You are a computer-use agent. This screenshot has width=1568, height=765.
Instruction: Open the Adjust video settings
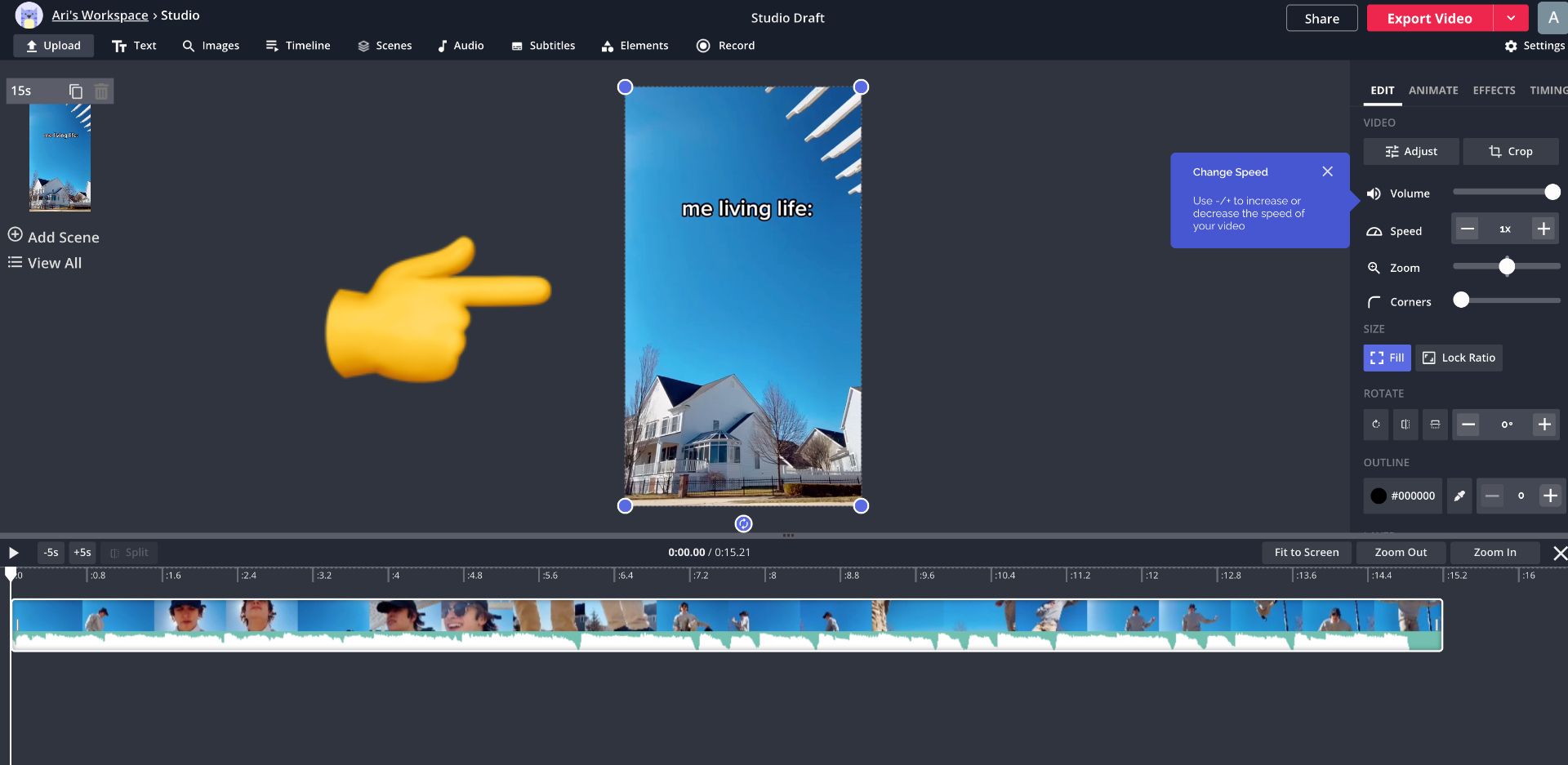1410,151
